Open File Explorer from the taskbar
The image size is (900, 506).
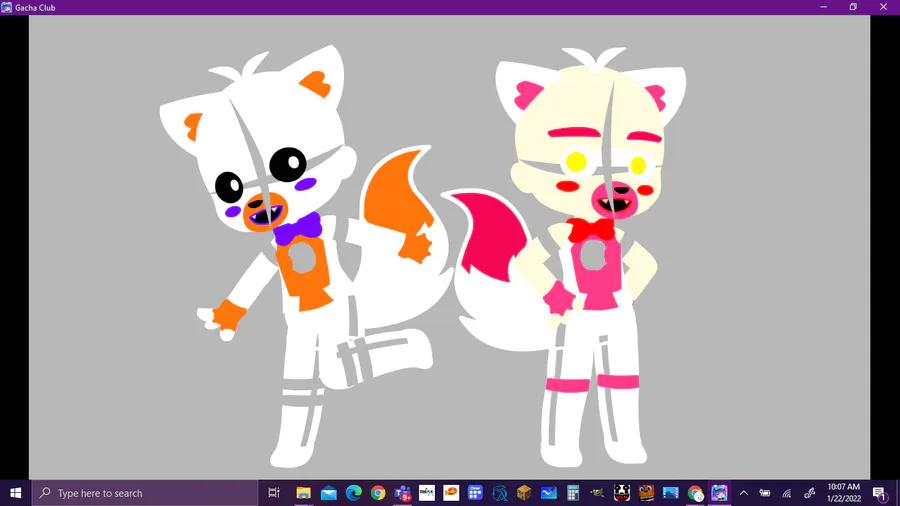pos(304,493)
